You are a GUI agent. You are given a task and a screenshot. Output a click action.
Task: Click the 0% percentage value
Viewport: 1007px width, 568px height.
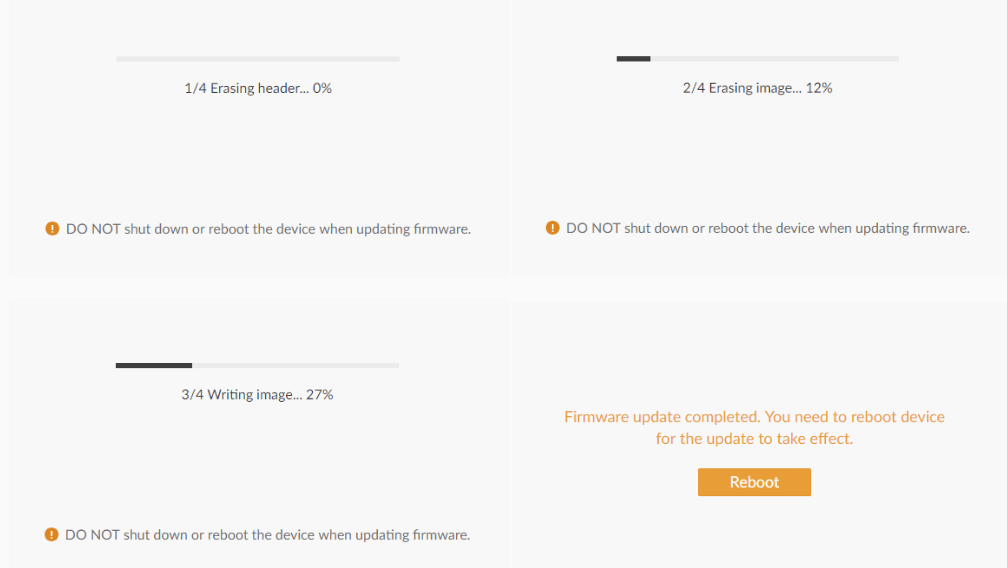322,88
